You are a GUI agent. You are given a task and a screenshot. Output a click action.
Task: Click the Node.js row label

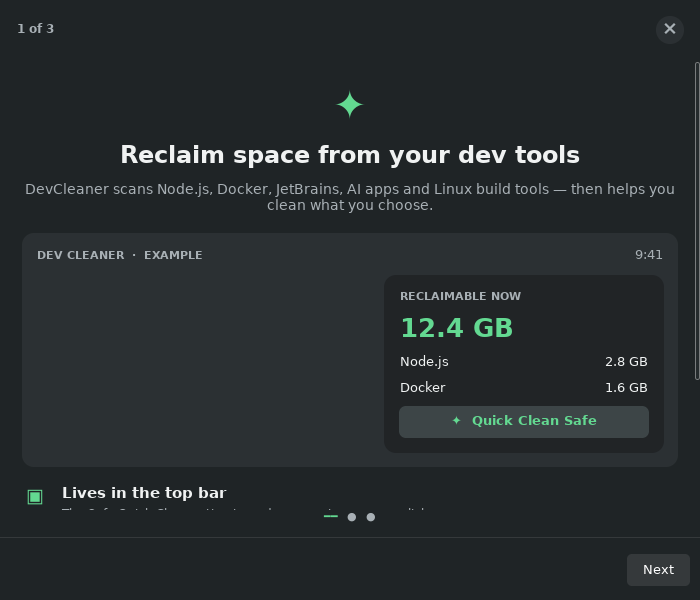(x=424, y=362)
